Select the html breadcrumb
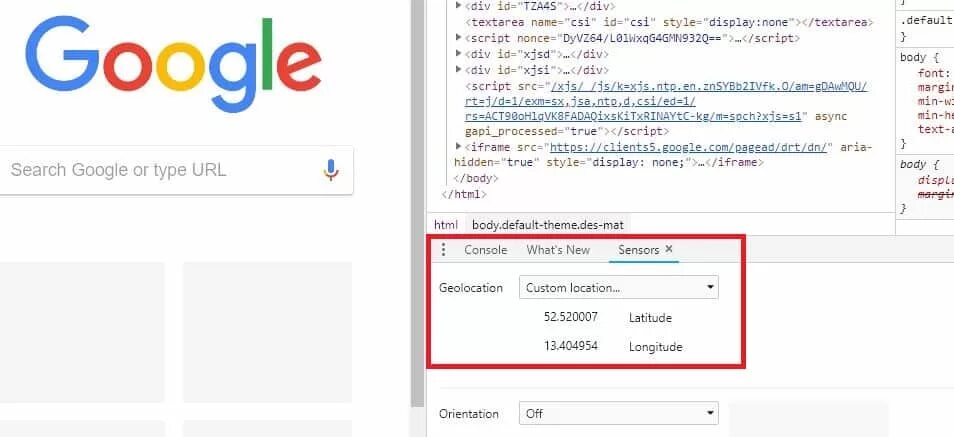 (x=445, y=225)
